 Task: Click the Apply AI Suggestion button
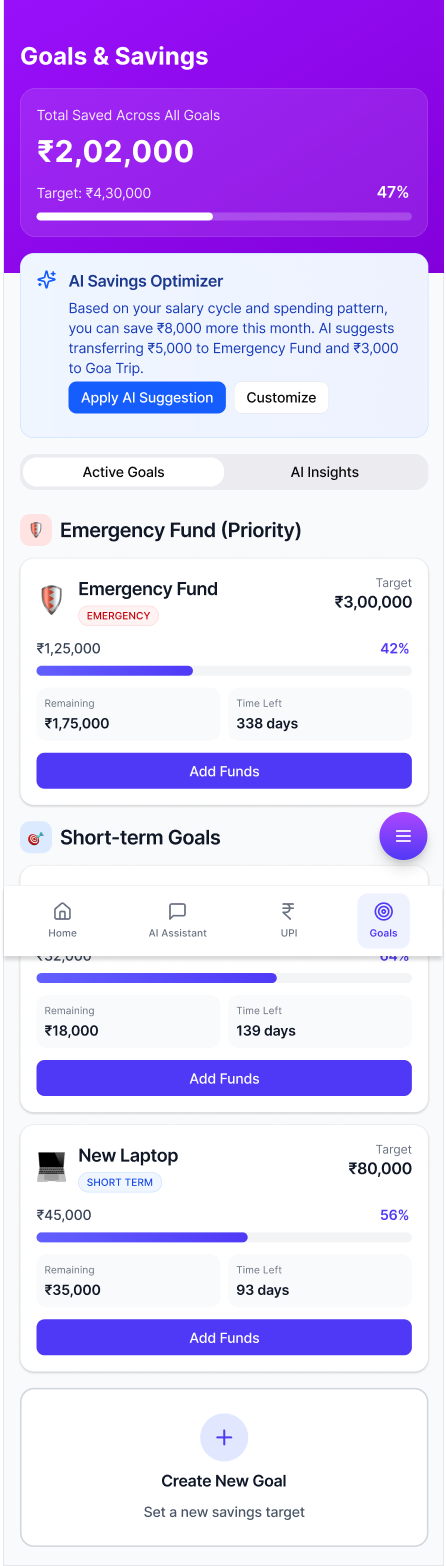click(147, 397)
